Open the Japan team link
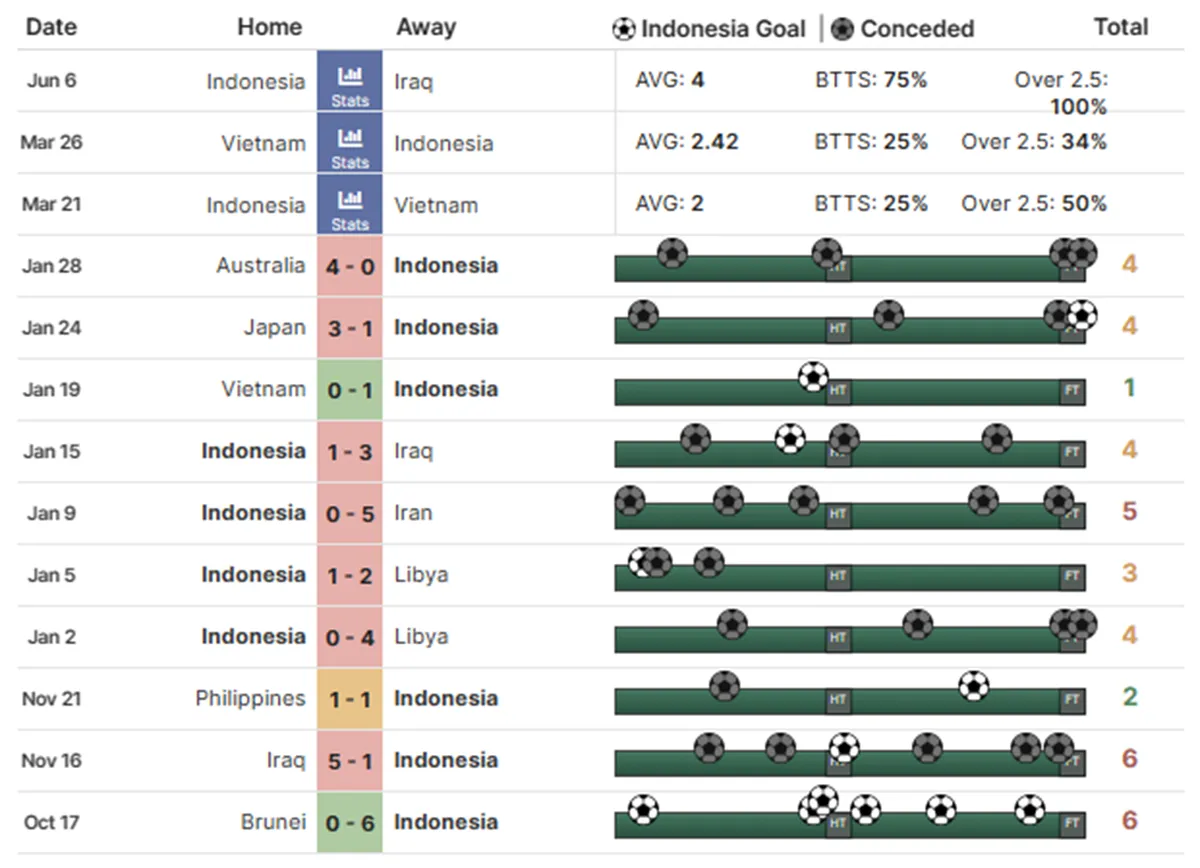 pyautogui.click(x=274, y=327)
